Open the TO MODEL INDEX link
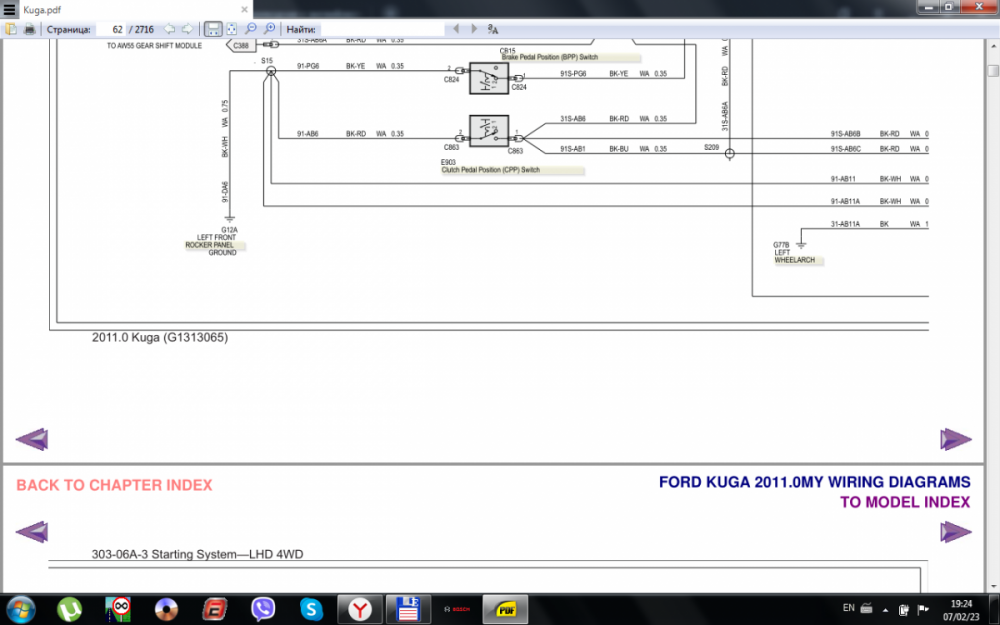 905,503
